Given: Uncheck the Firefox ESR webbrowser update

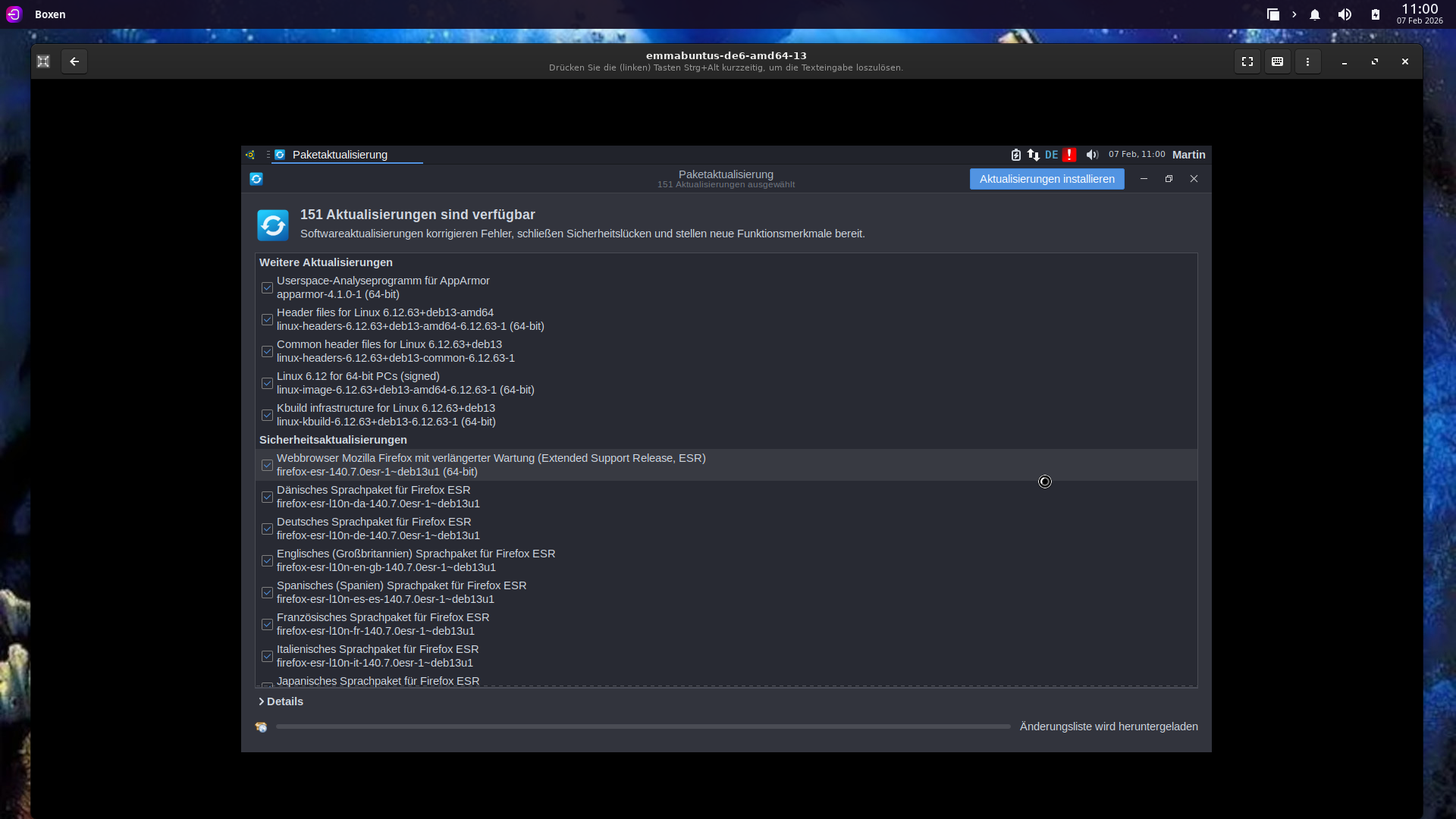Looking at the screenshot, I should pos(267,465).
